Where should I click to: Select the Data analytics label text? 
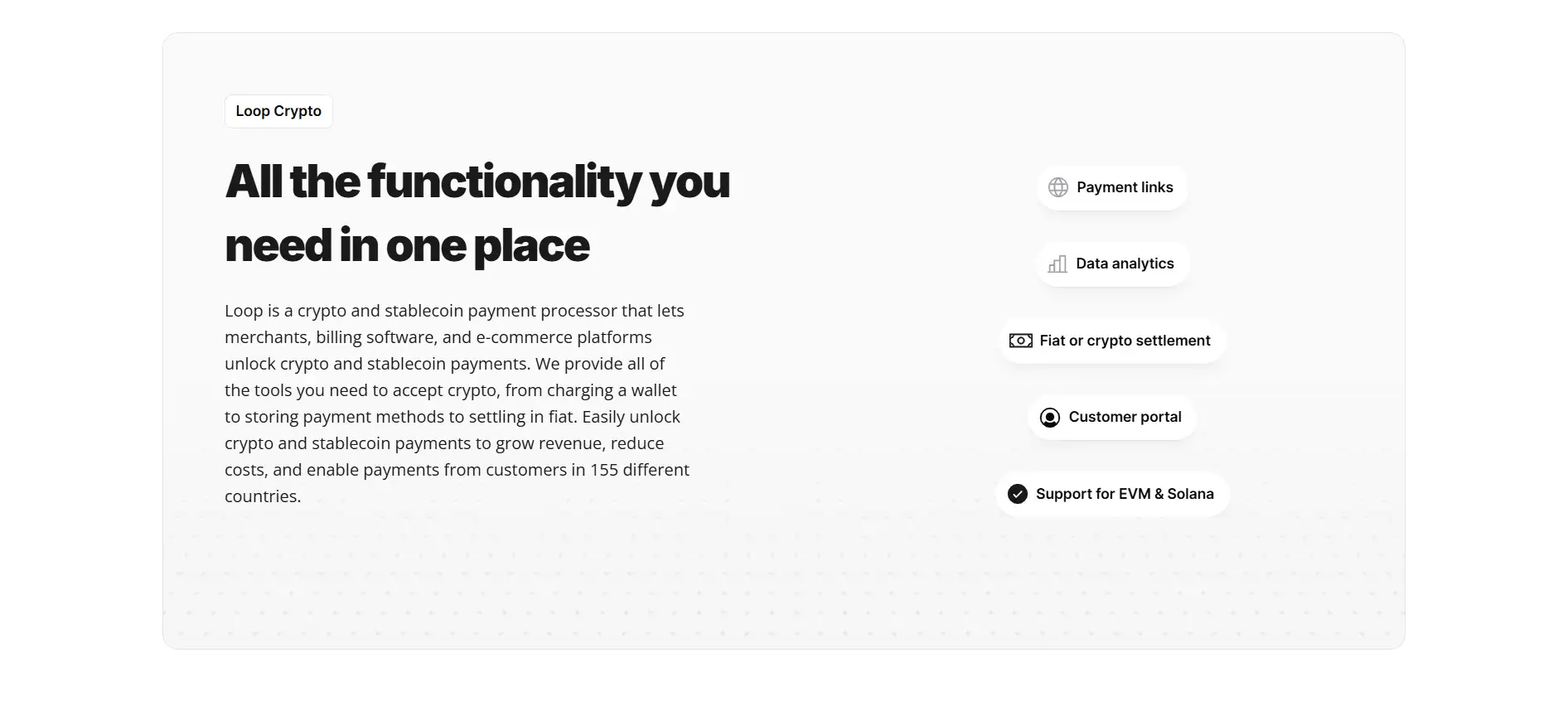(1125, 264)
